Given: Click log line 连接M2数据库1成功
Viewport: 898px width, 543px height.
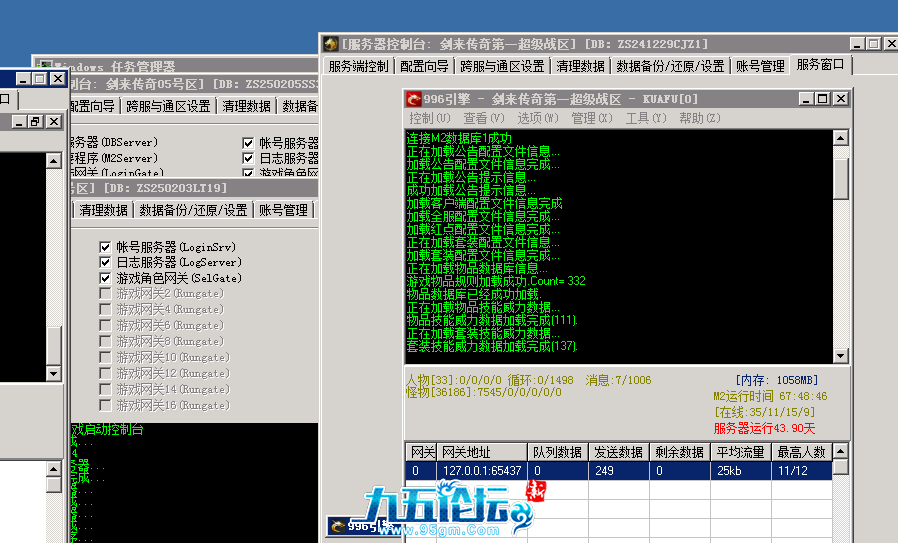Looking at the screenshot, I should coord(459,138).
